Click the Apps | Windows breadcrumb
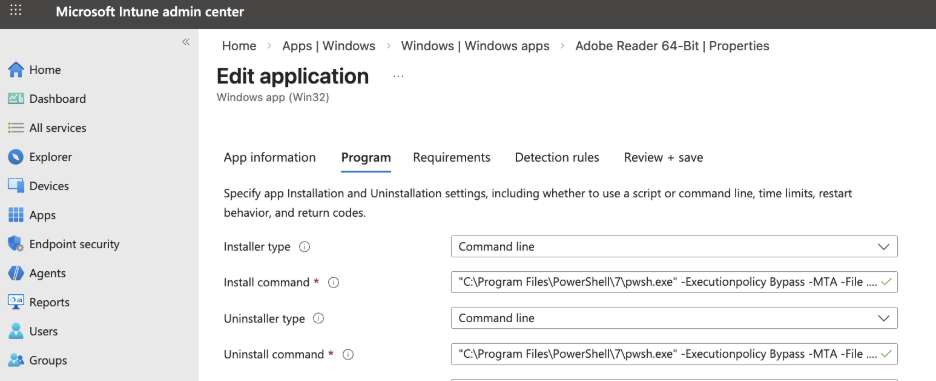This screenshot has height=381, width=936. (x=329, y=46)
